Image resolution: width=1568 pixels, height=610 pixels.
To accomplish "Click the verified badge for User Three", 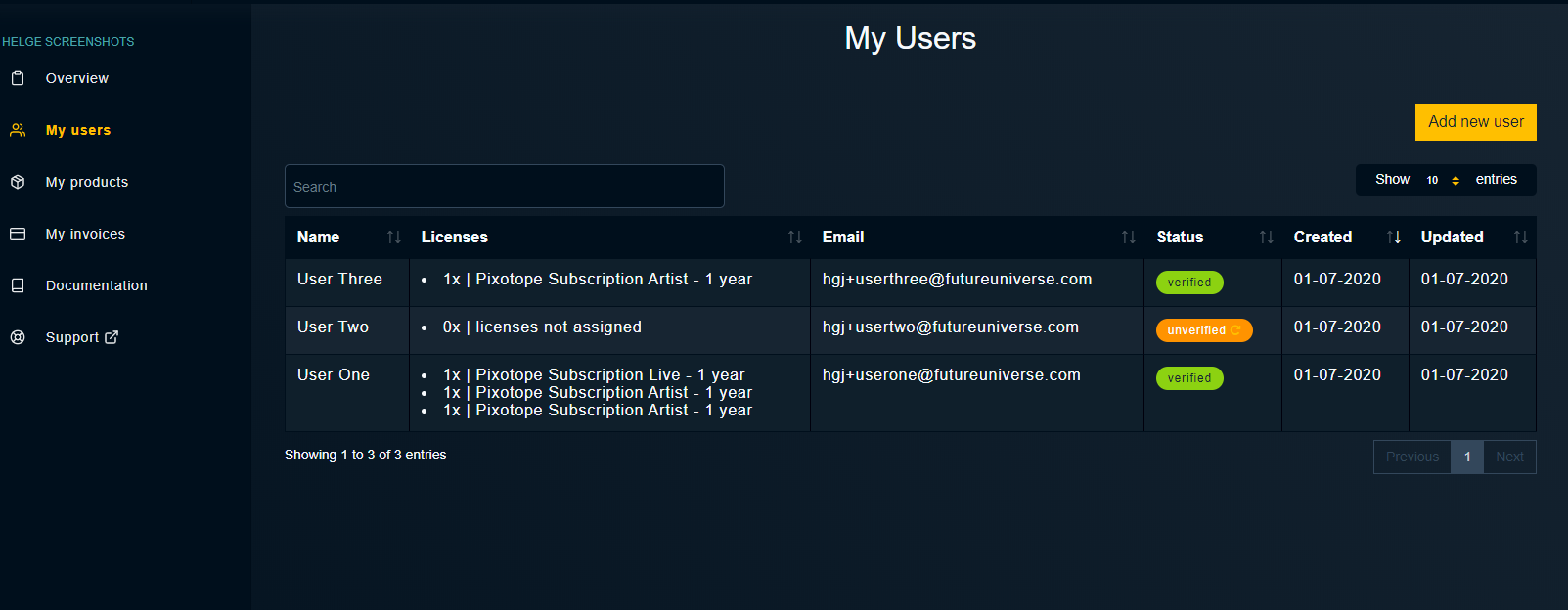I will [1189, 283].
